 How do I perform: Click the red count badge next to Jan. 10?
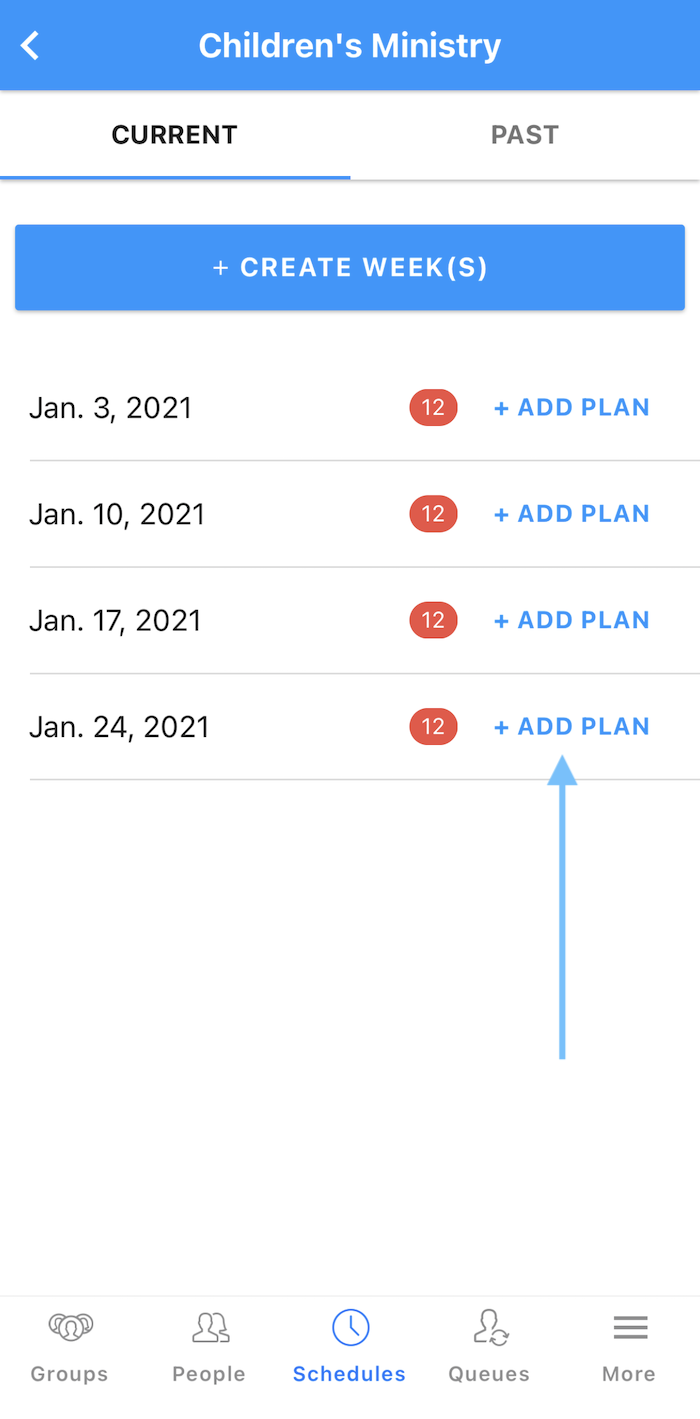point(433,513)
